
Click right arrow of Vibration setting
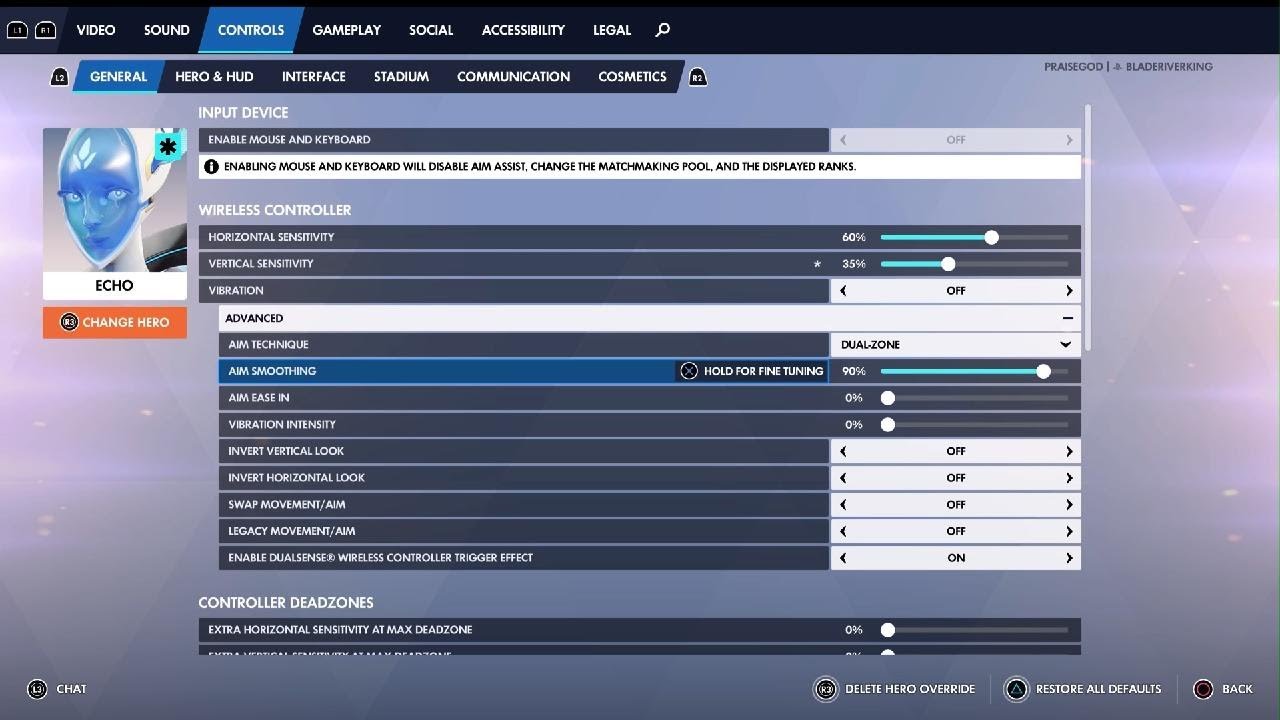click(1068, 291)
